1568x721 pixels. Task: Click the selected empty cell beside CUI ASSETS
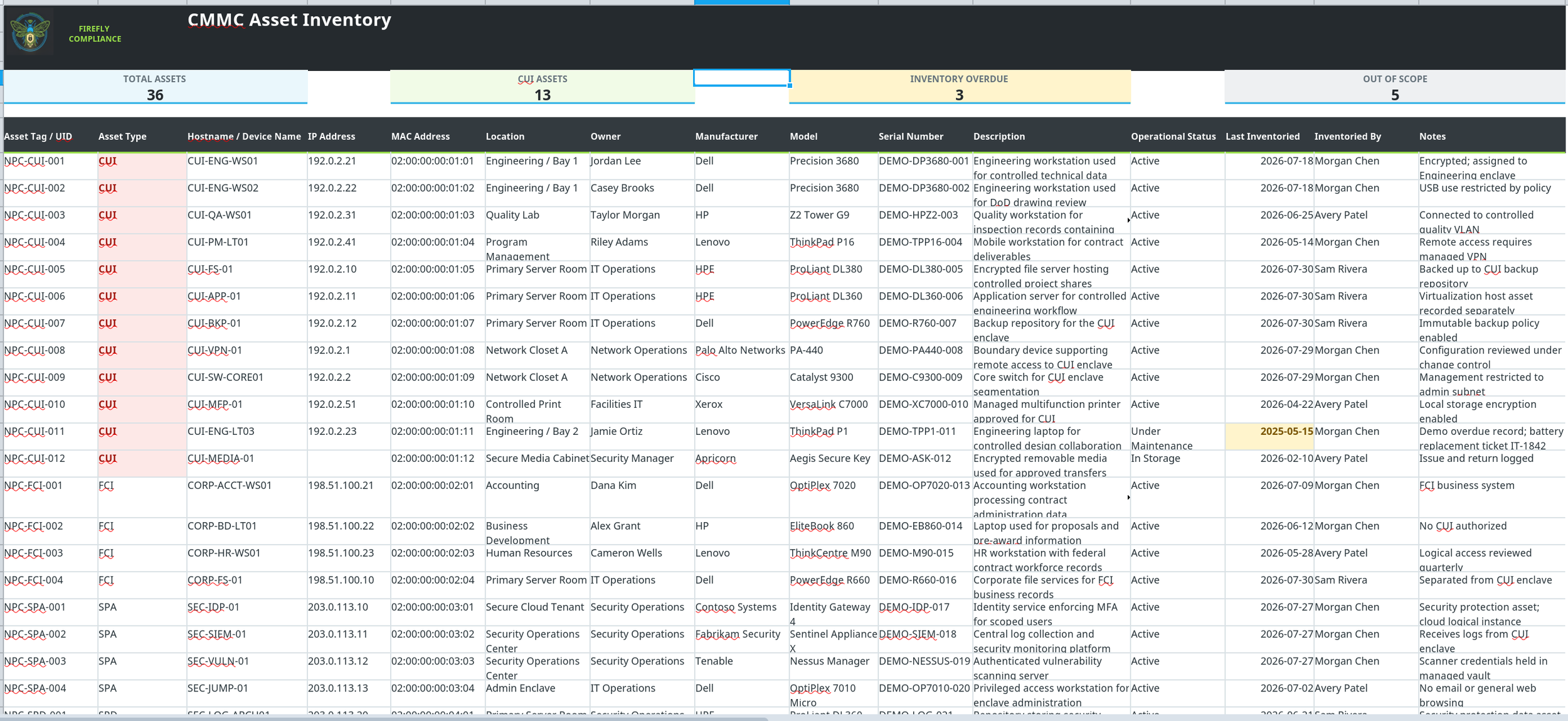point(741,78)
